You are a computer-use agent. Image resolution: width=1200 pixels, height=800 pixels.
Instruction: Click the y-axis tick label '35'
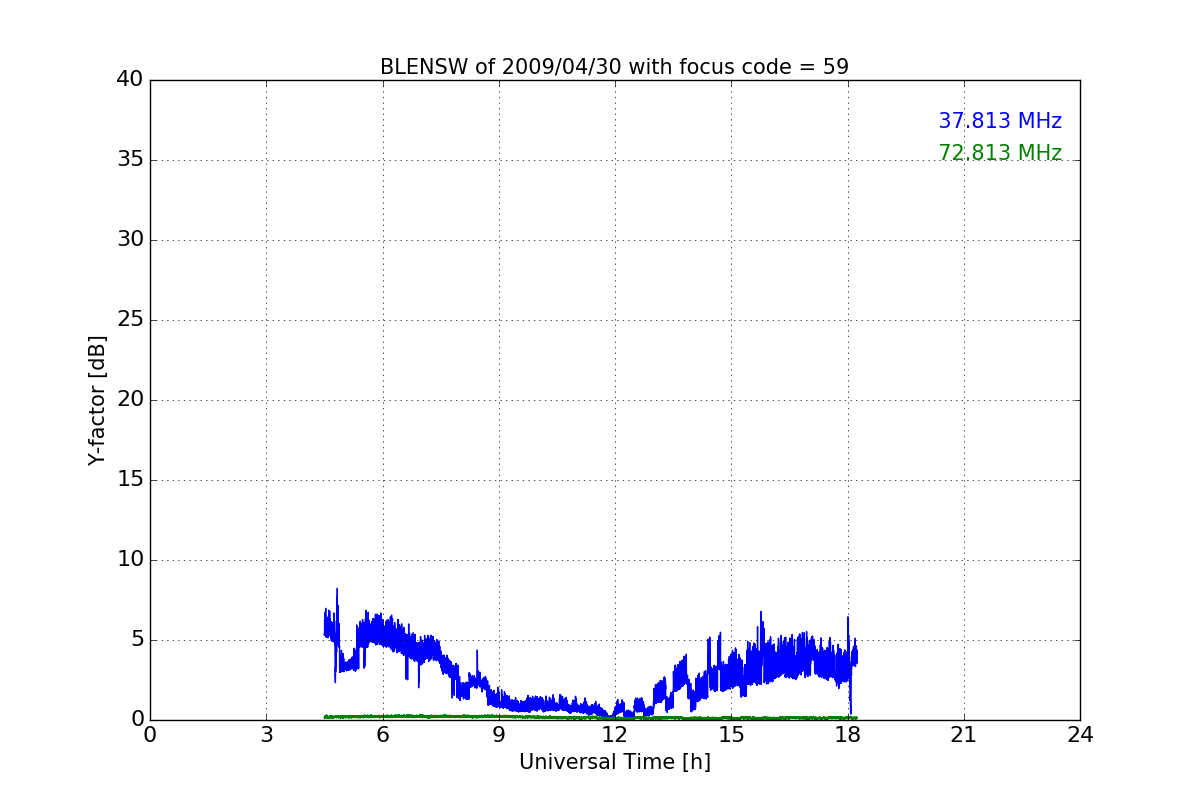[x=130, y=160]
